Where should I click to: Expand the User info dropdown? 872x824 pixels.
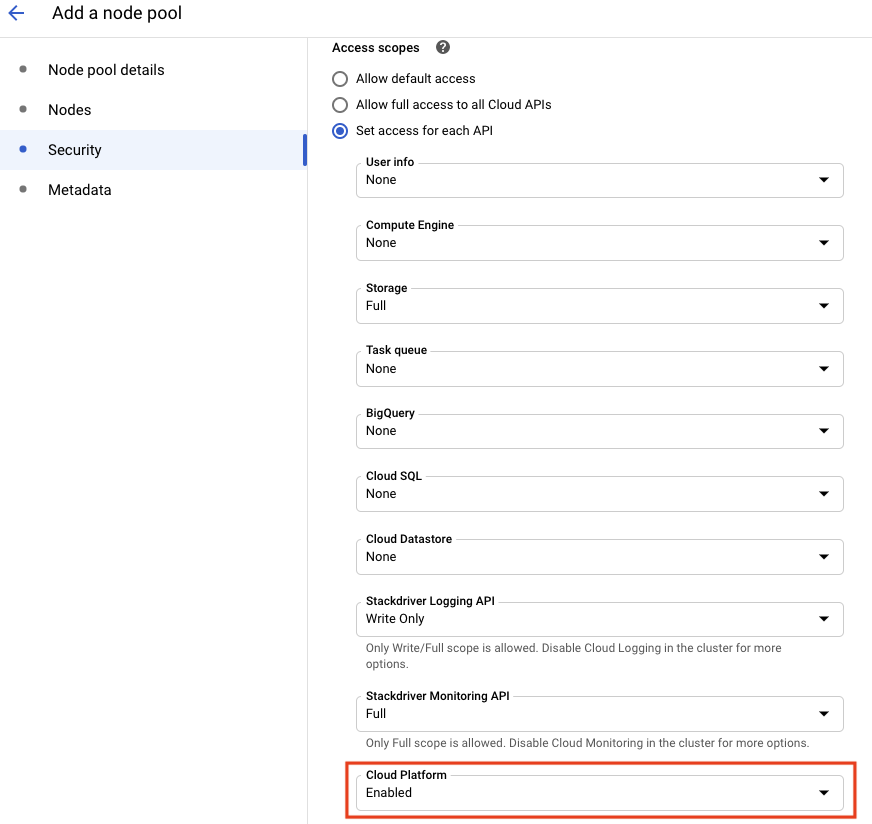pyautogui.click(x=599, y=181)
